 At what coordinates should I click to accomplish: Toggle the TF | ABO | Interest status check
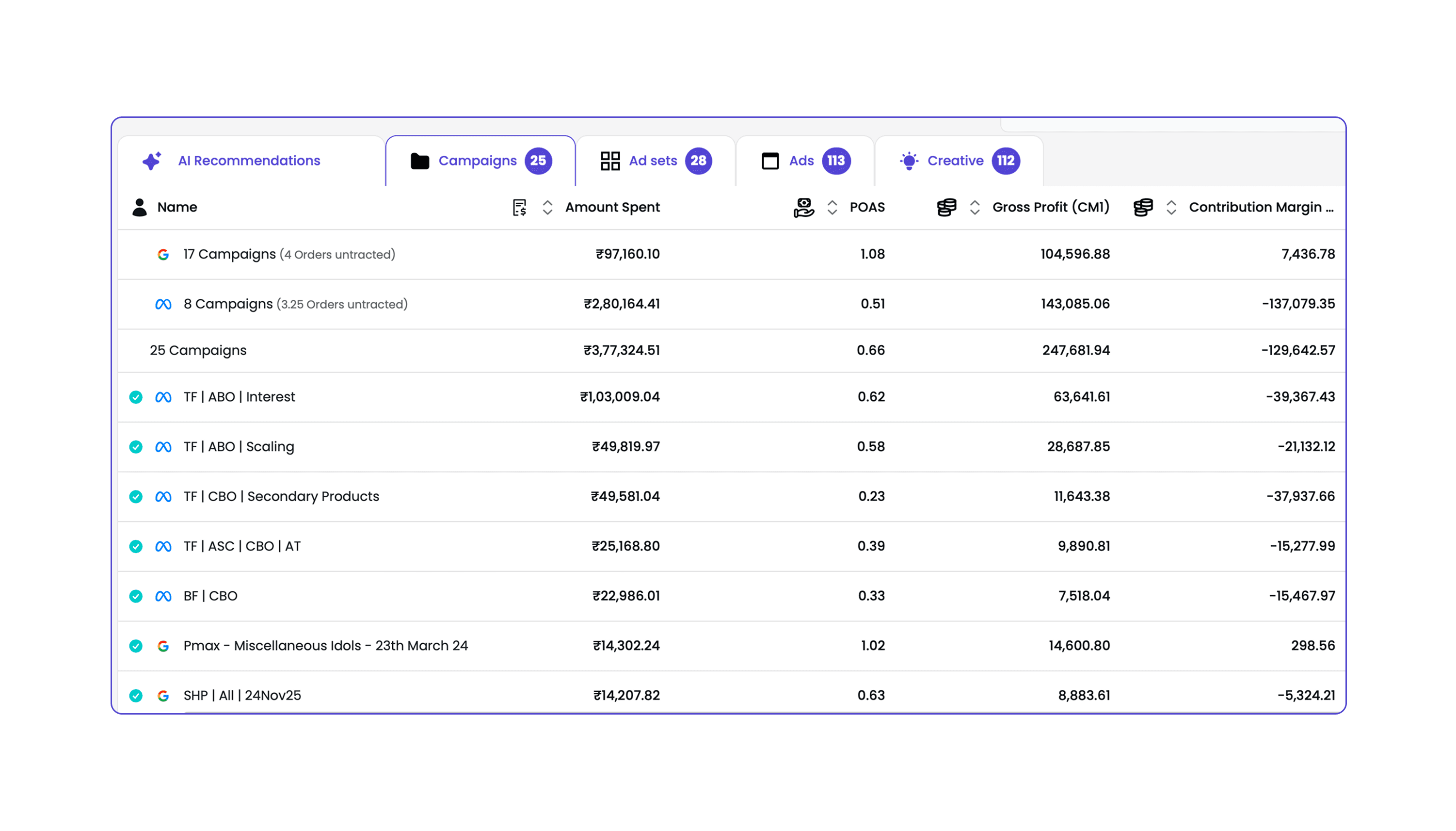(136, 397)
